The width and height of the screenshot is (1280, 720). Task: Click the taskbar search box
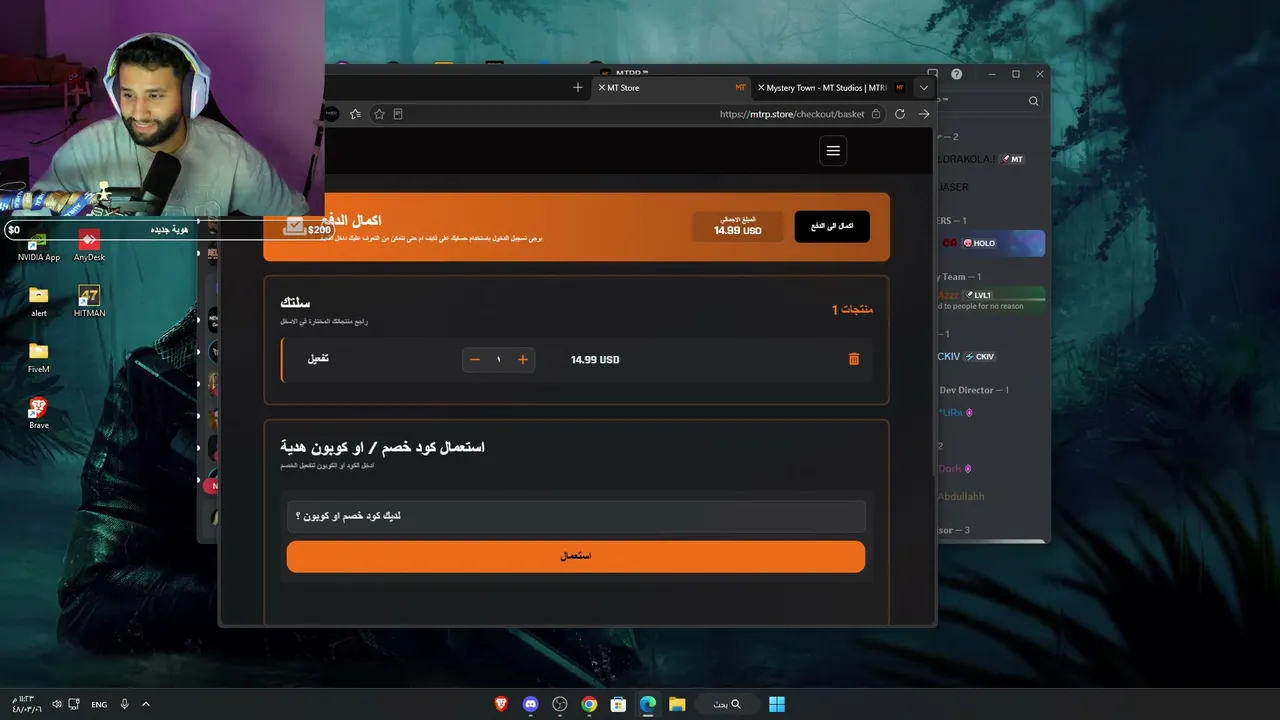[x=728, y=704]
